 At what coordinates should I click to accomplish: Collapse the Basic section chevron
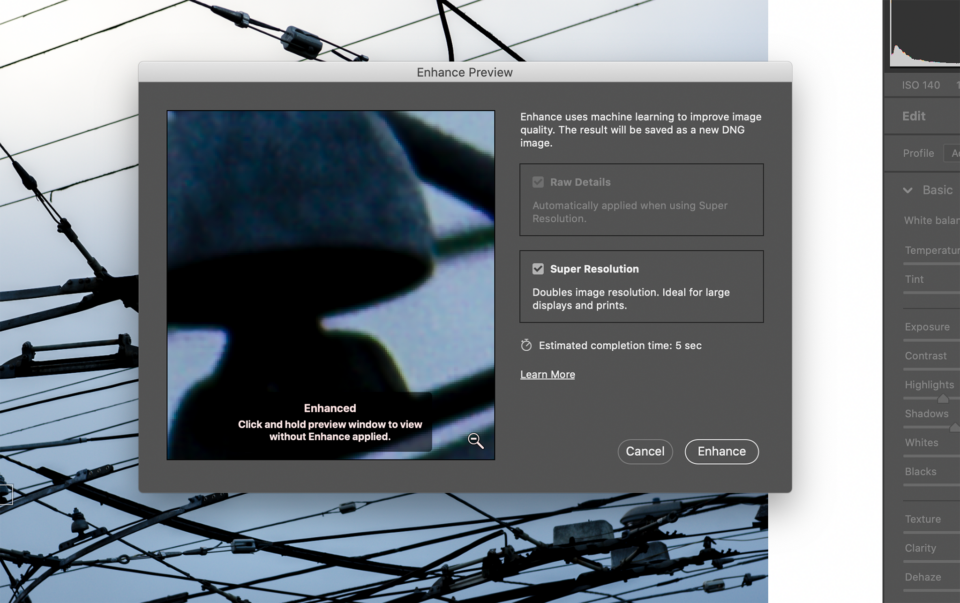pyautogui.click(x=908, y=190)
